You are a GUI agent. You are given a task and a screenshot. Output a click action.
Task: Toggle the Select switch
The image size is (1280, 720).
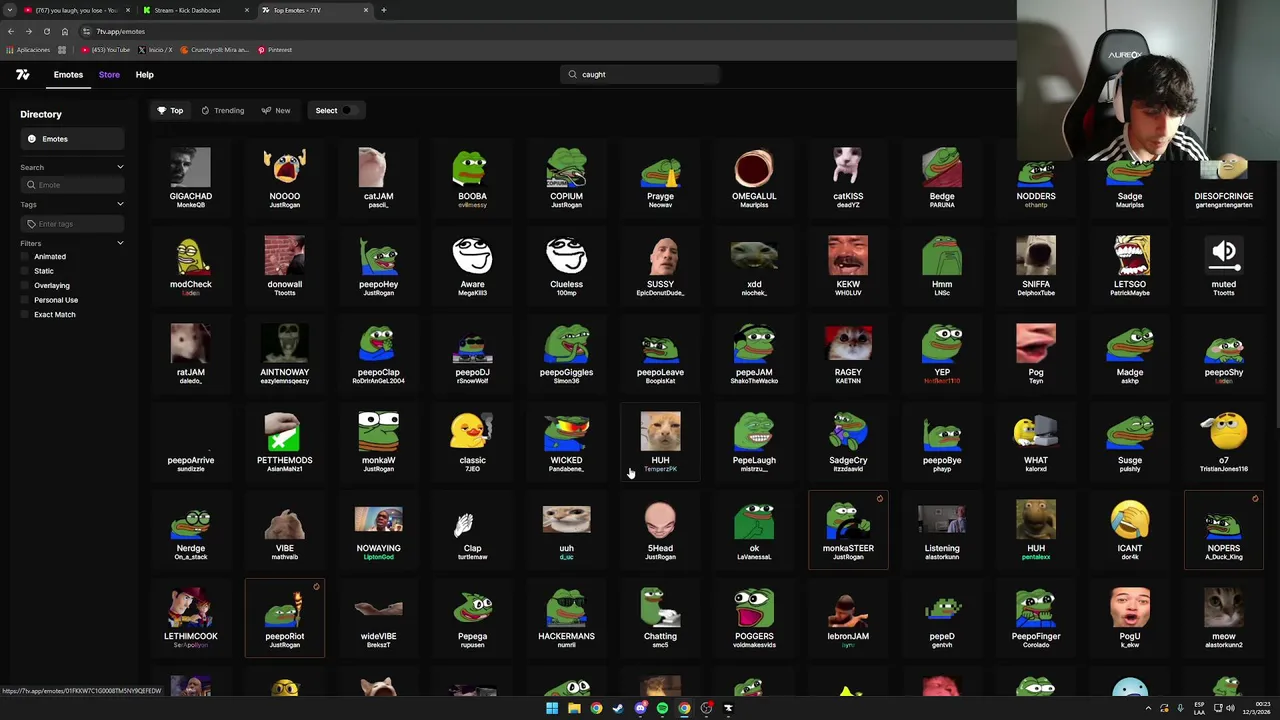coord(348,110)
